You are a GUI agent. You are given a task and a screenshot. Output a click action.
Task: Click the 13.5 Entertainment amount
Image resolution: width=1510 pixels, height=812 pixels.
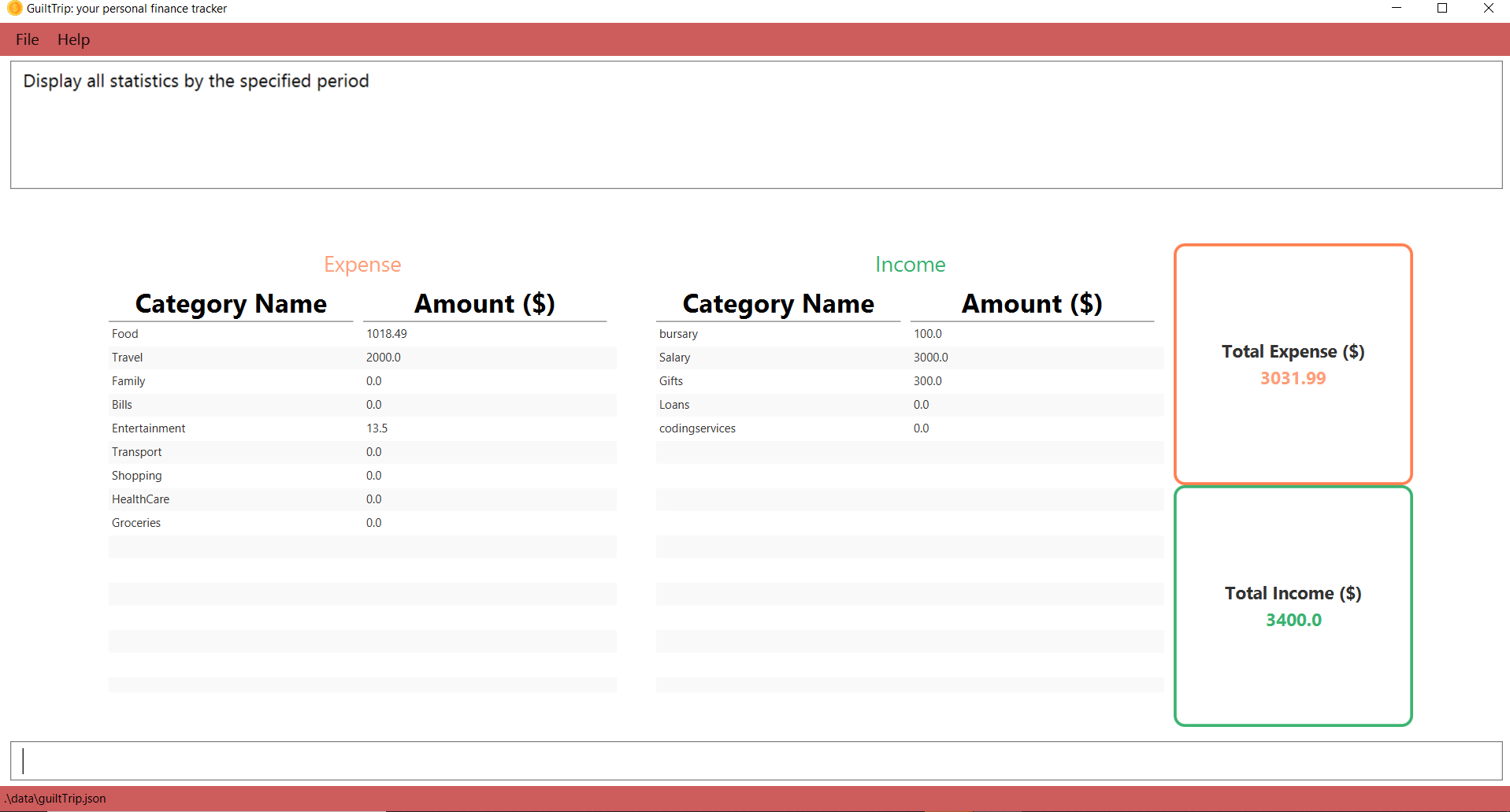[x=377, y=428]
